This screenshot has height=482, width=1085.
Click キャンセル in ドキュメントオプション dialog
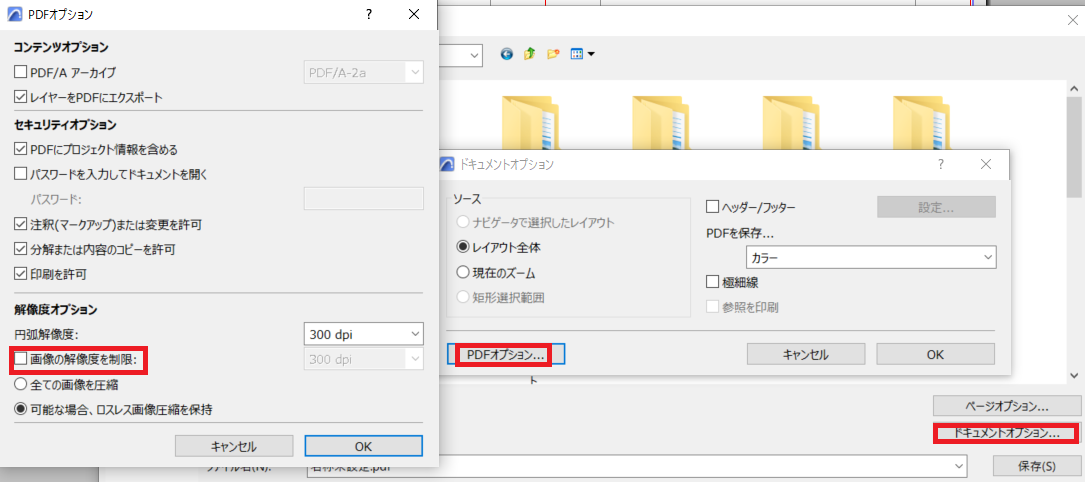click(805, 354)
